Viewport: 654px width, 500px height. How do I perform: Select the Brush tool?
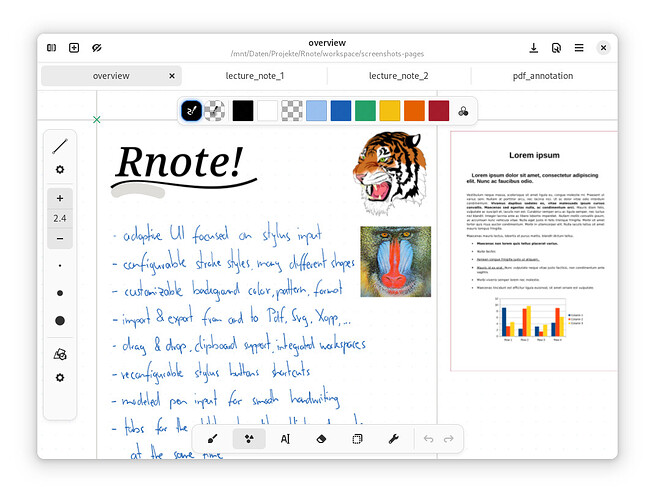tap(212, 439)
